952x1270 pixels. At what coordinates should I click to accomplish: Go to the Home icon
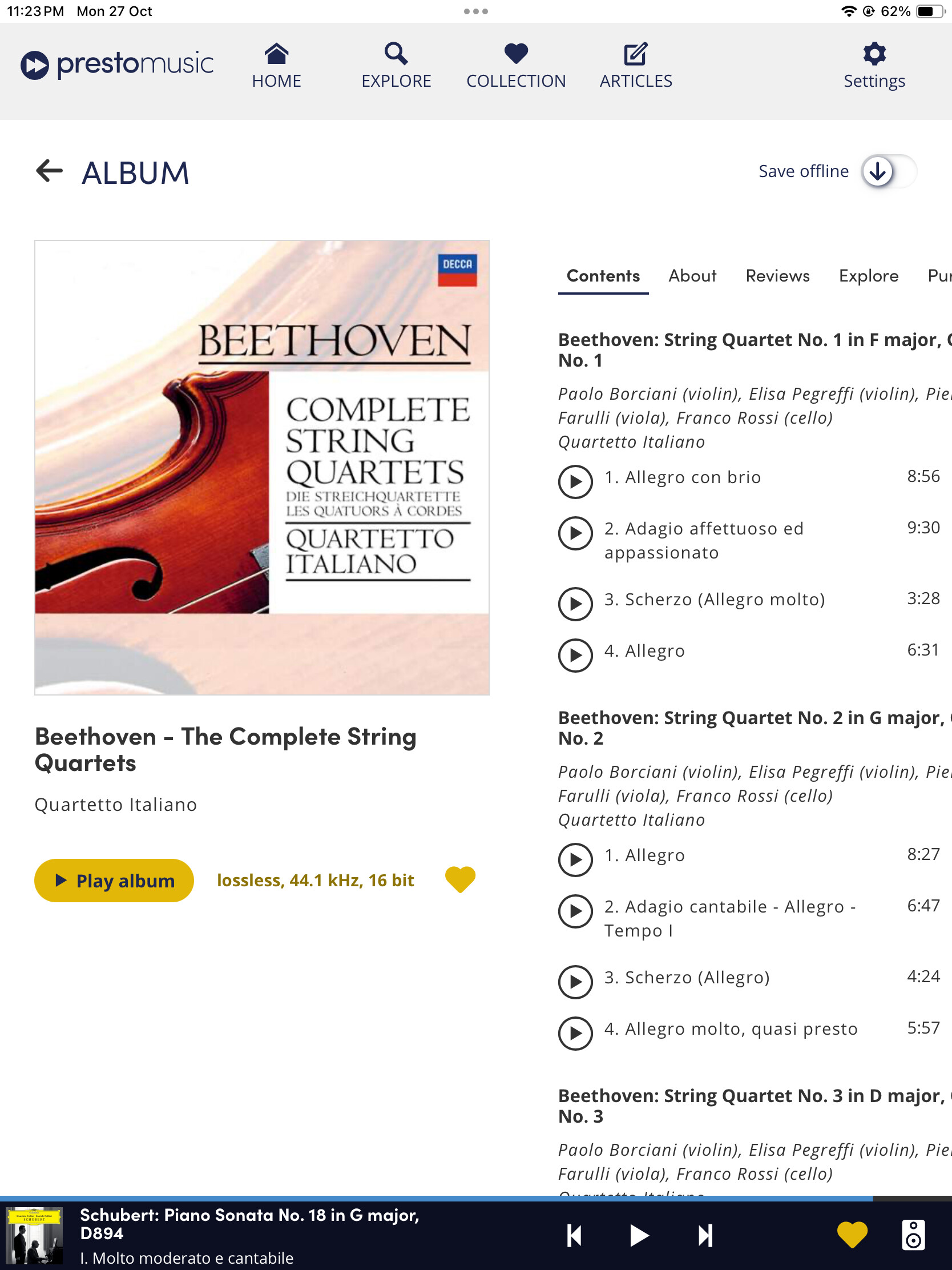coord(276,55)
